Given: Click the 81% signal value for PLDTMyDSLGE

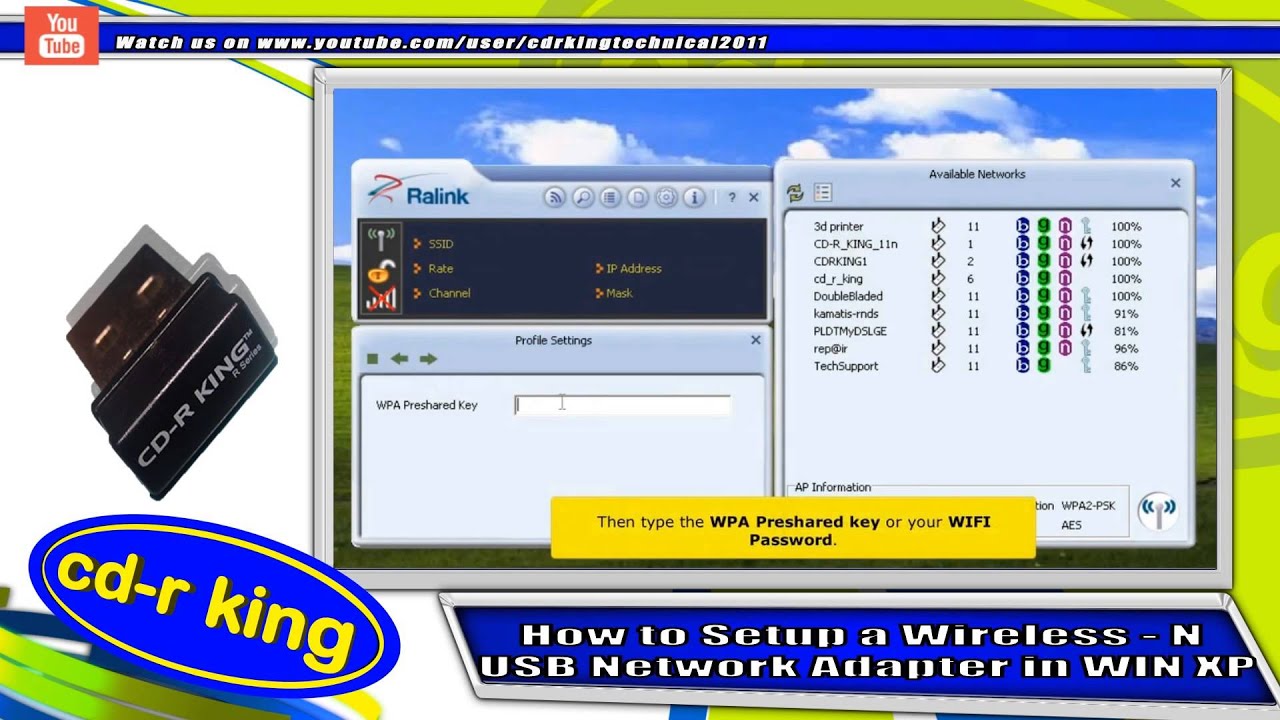Looking at the screenshot, I should click(x=1126, y=331).
